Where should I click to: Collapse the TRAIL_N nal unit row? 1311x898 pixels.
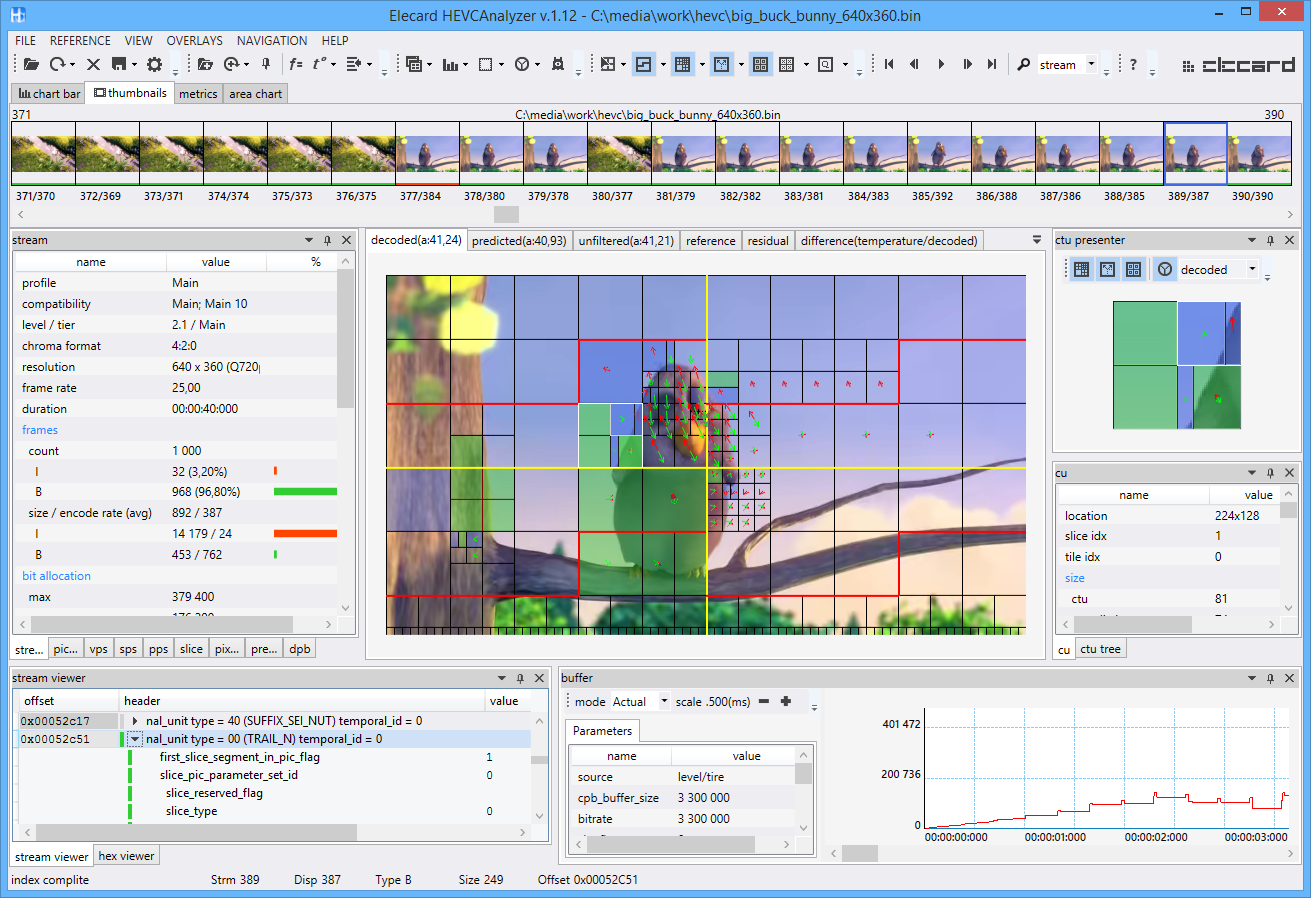point(135,739)
